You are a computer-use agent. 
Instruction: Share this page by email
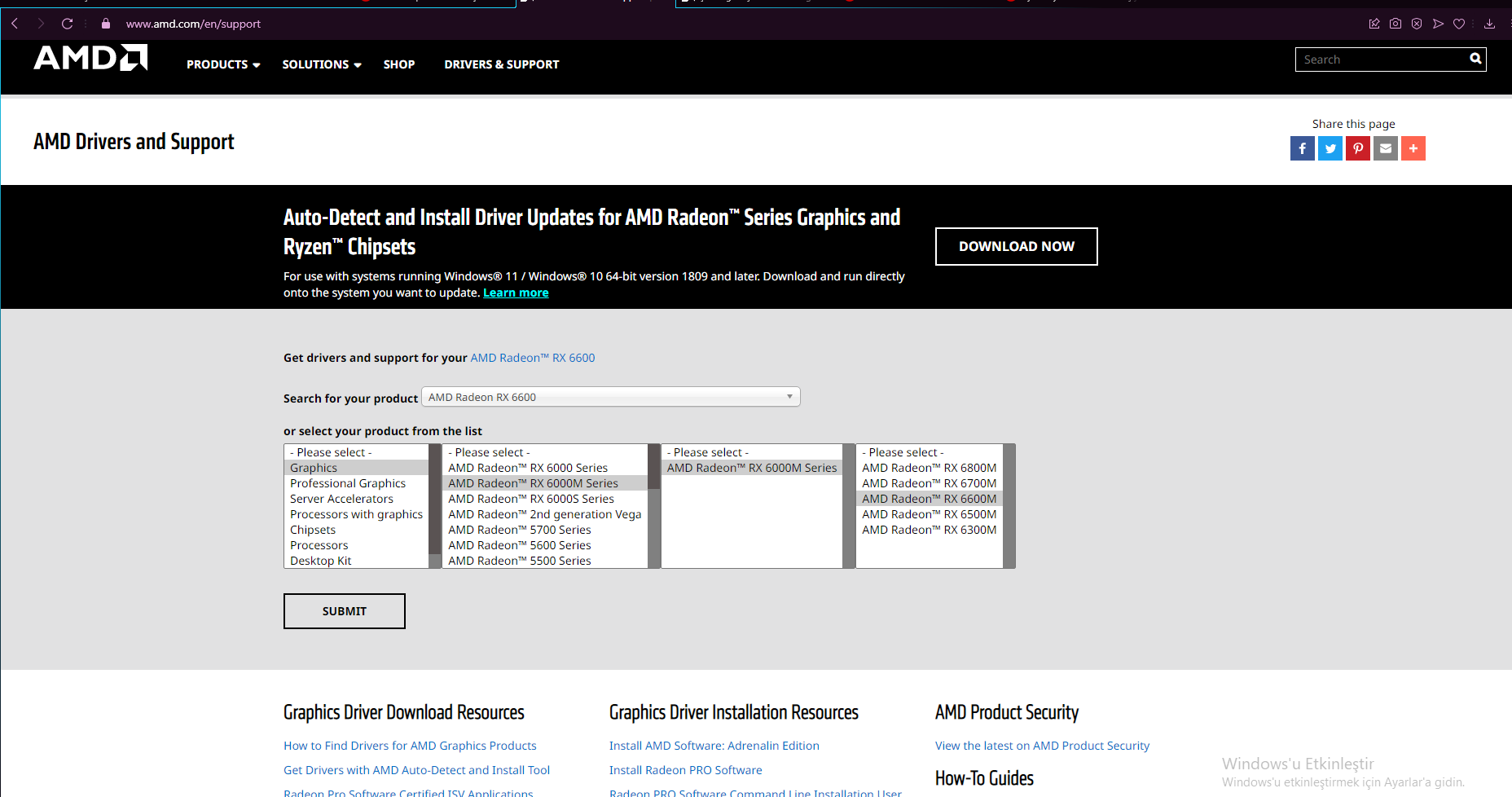click(x=1386, y=148)
